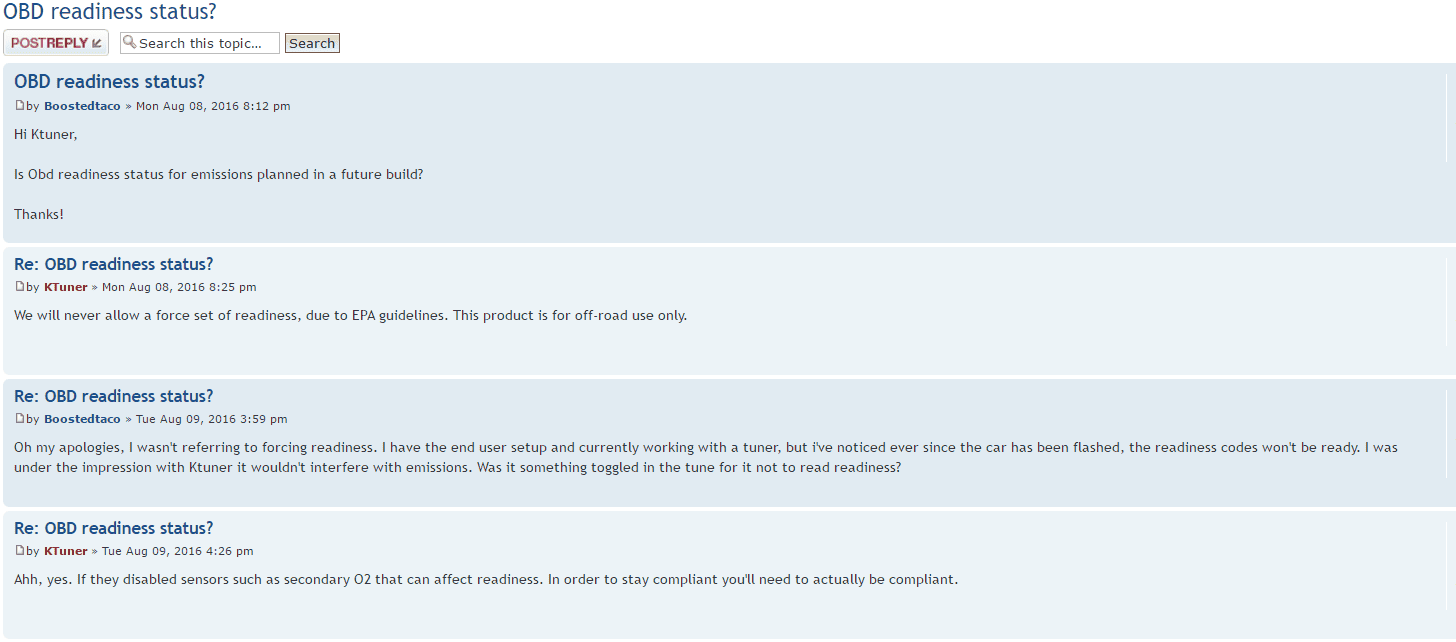Click the 'Mon Aug 08, 2016 8:12 pm' timestamp
The height and width of the screenshot is (642, 1456).
tap(213, 106)
